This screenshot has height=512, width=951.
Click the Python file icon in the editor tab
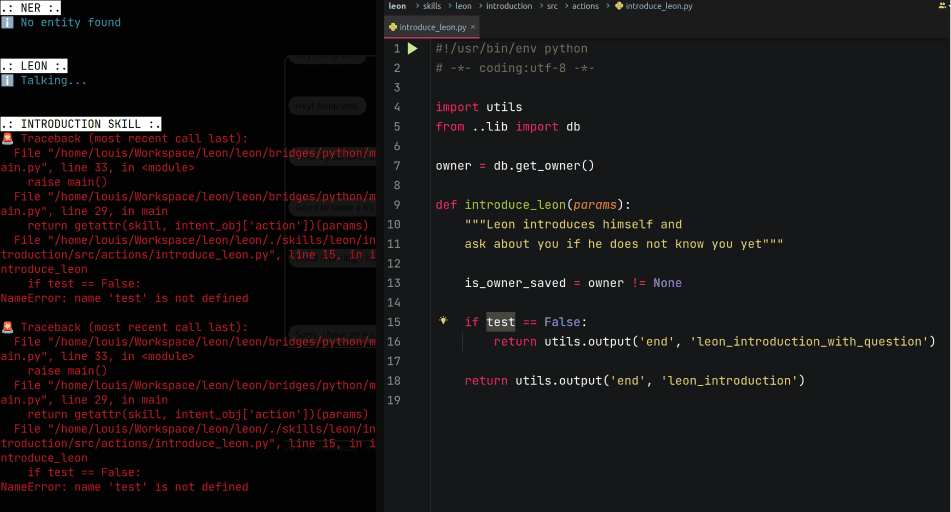(x=393, y=27)
